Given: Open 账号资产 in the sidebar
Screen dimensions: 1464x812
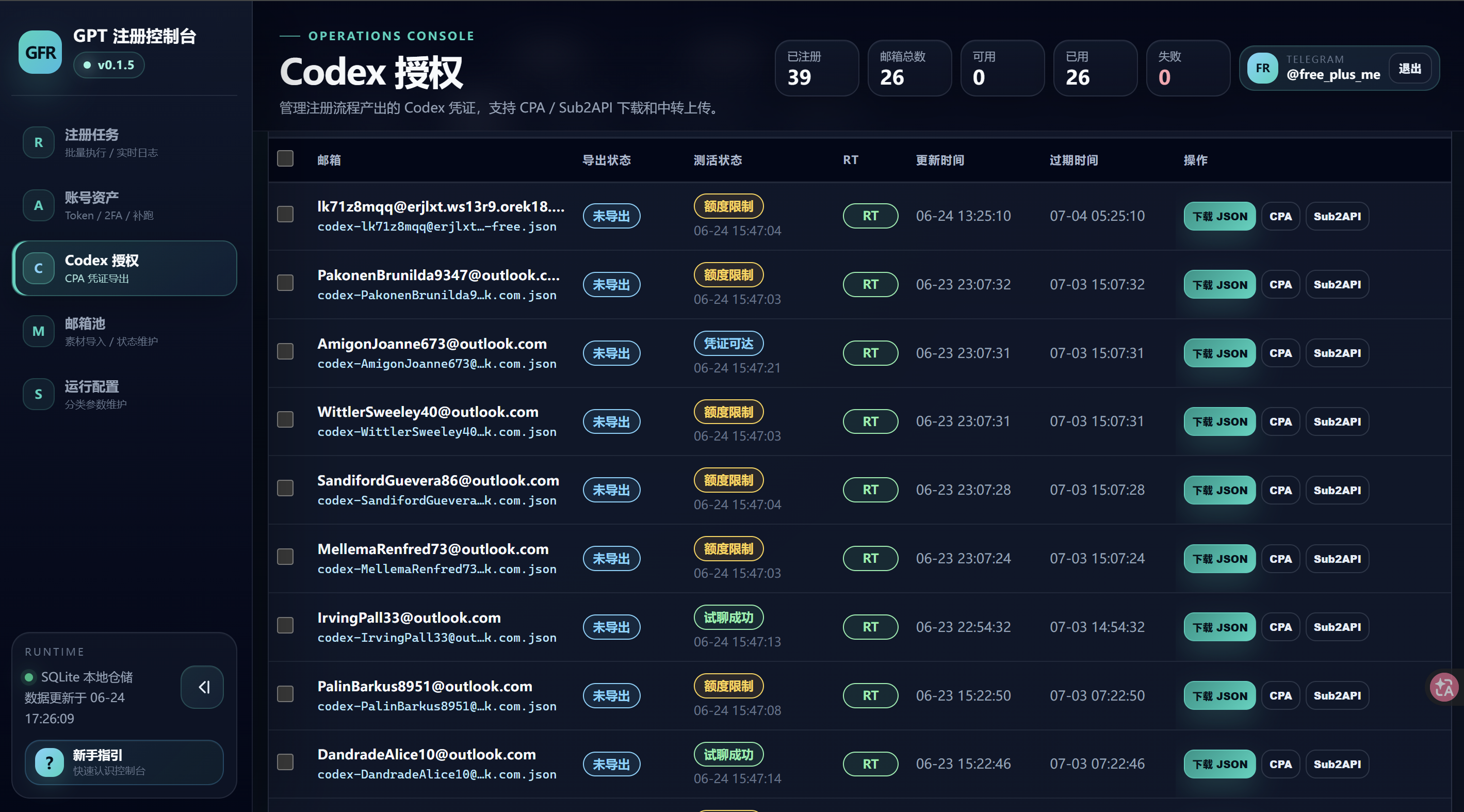Looking at the screenshot, I should tap(124, 206).
